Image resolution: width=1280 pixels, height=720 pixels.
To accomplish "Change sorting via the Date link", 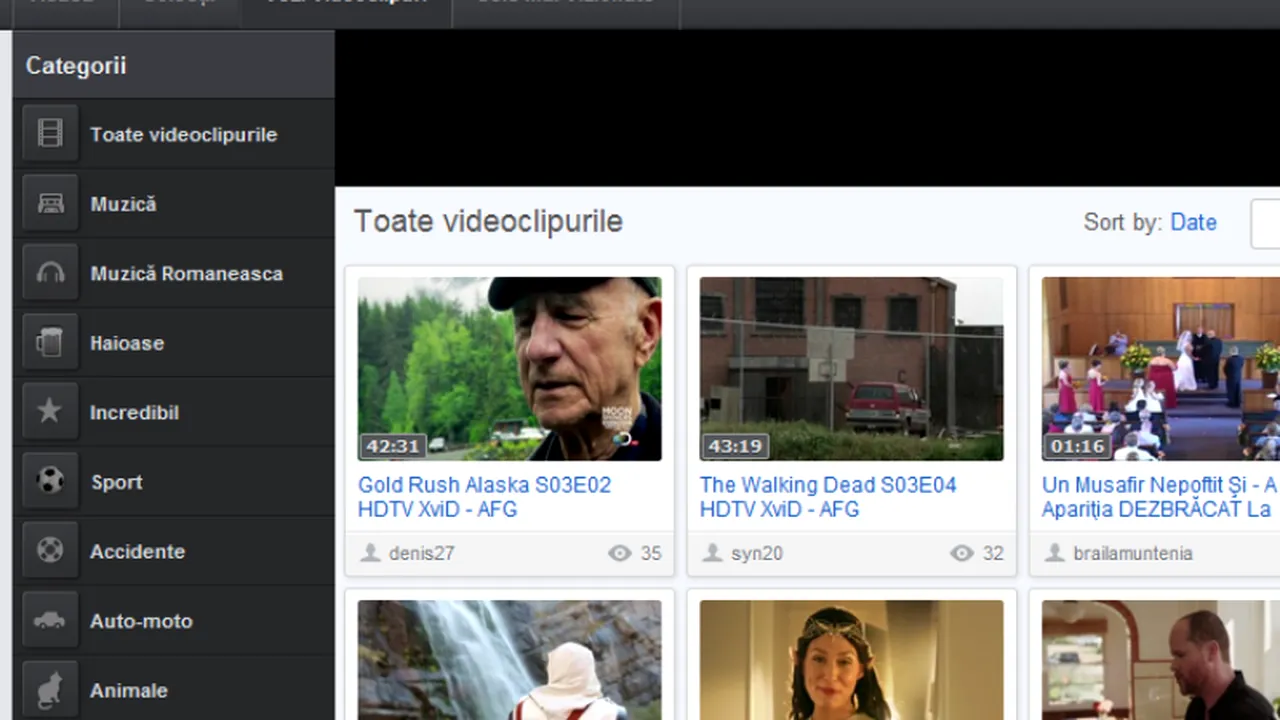I will [1193, 222].
